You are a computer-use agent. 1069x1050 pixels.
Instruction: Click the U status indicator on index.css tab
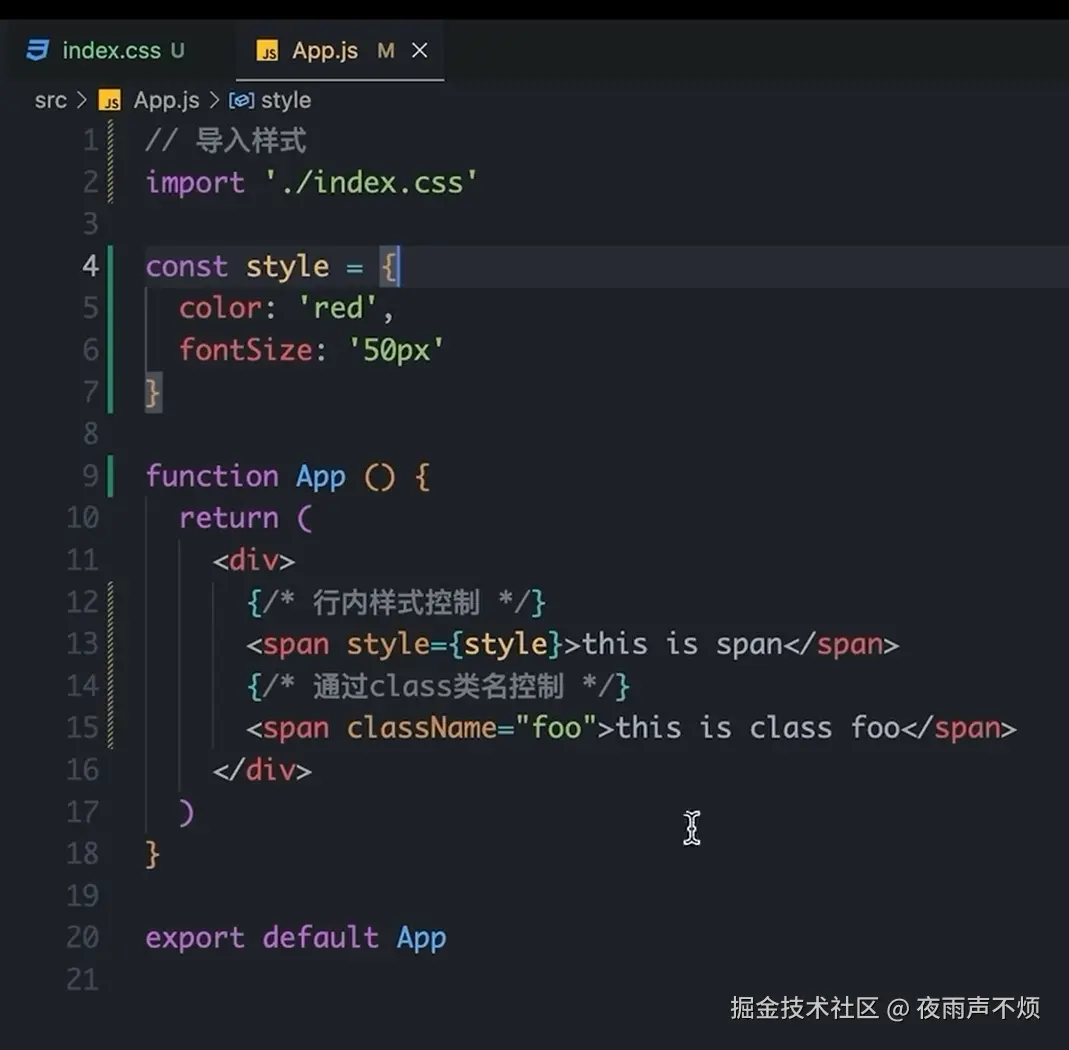(x=177, y=50)
